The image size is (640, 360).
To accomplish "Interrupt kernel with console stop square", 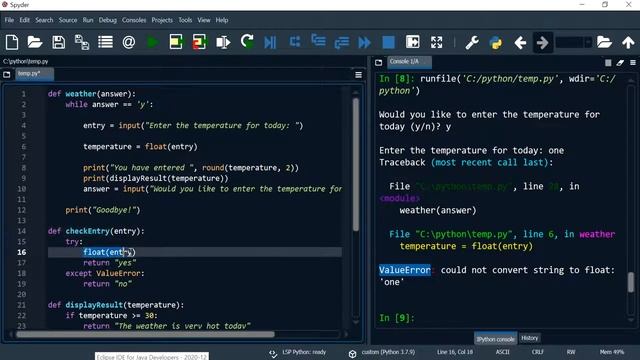I will (608, 62).
